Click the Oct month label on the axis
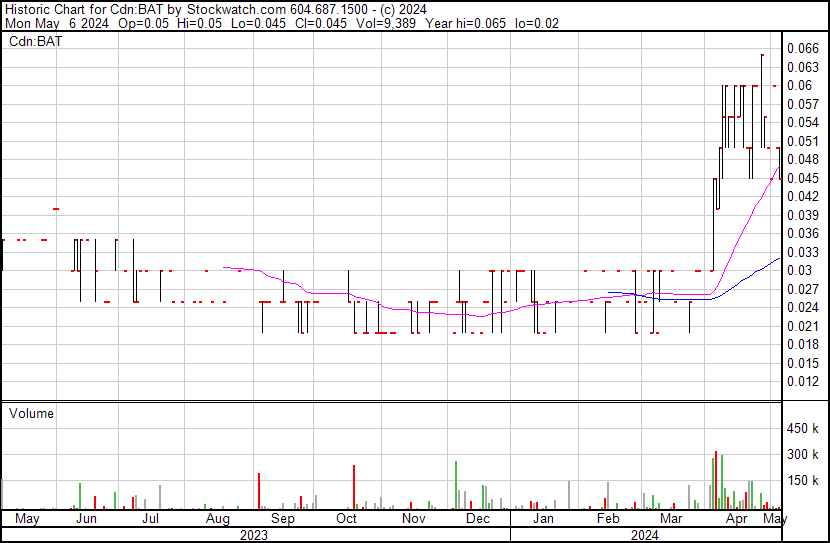The height and width of the screenshot is (543, 830). point(347,520)
